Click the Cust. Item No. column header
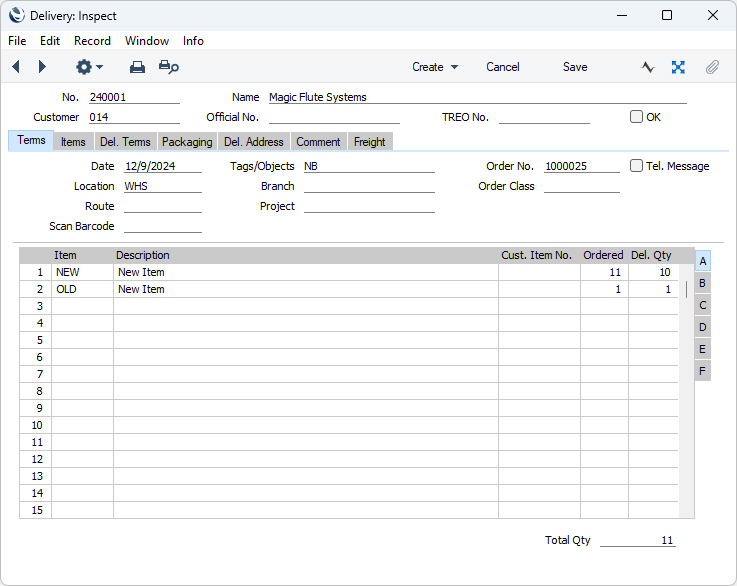Image resolution: width=737 pixels, height=586 pixels. coord(536,255)
